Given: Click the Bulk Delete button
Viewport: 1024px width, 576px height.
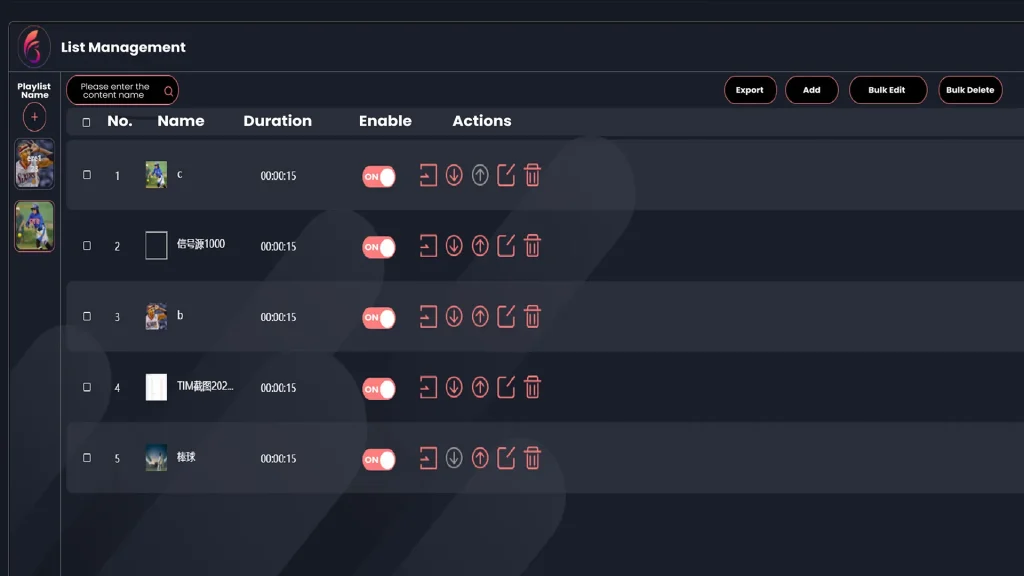Looking at the screenshot, I should [x=970, y=90].
